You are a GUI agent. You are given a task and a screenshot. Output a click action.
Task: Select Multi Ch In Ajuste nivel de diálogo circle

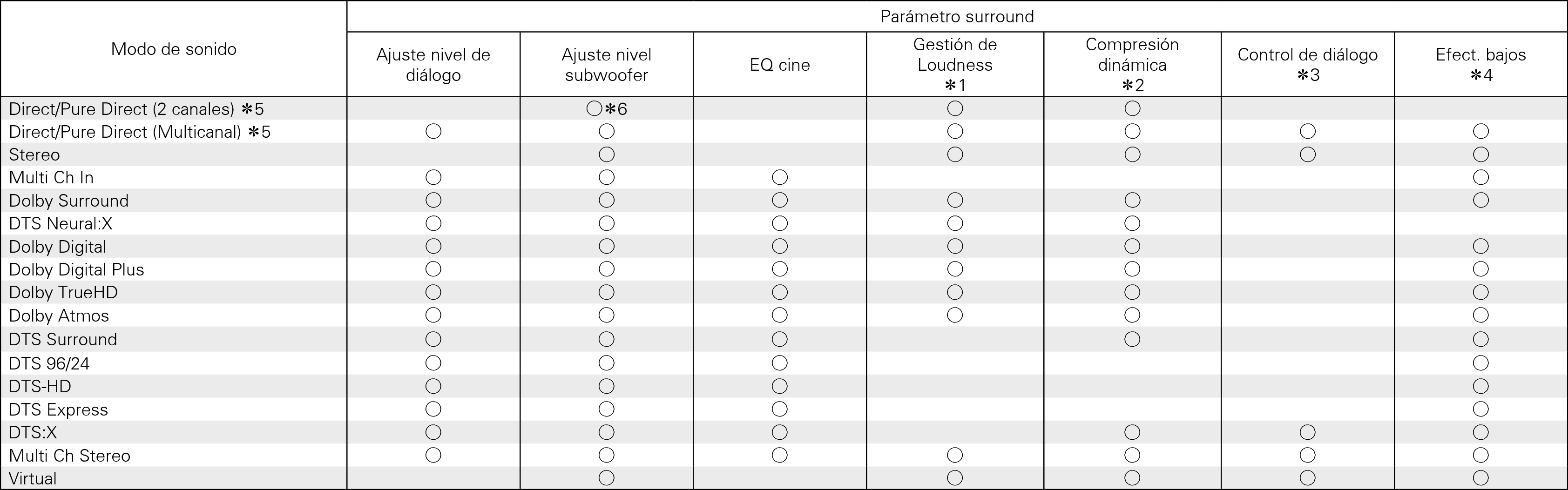[x=433, y=177]
